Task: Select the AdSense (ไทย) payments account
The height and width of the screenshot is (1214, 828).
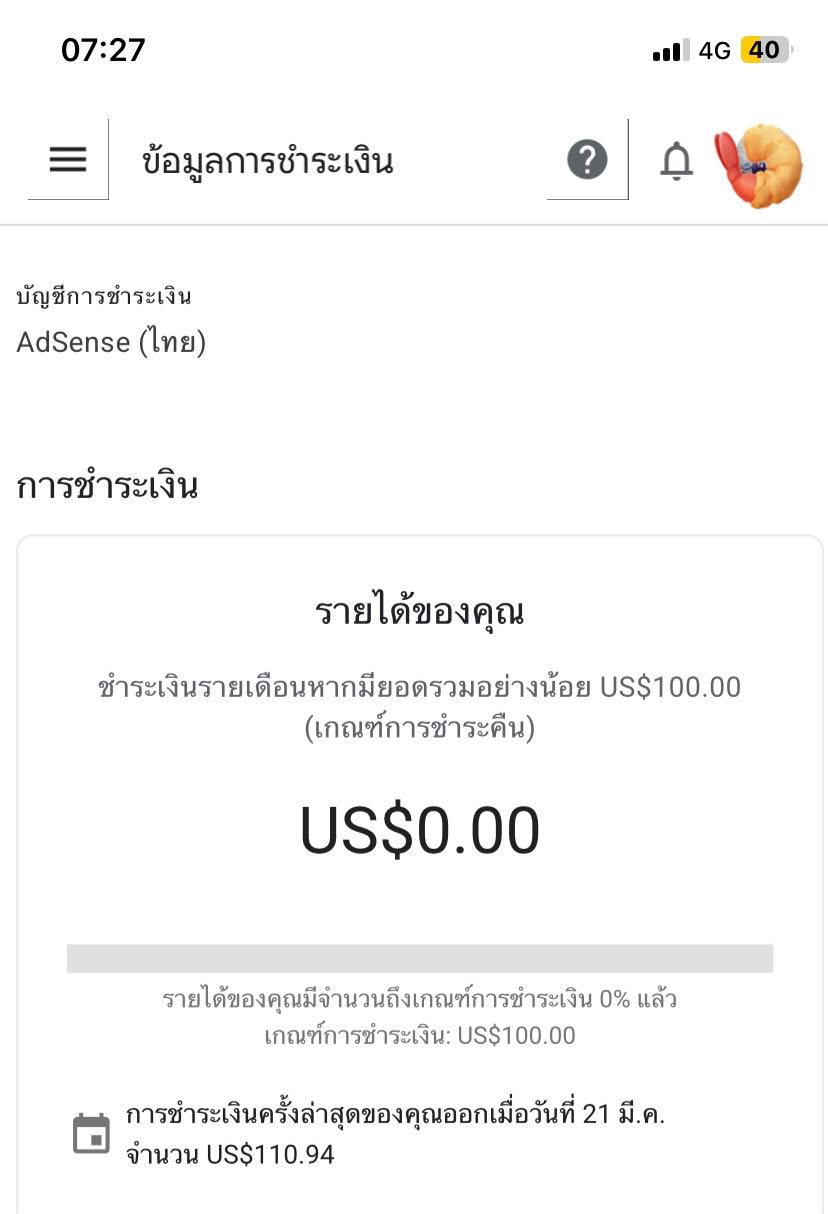Action: click(111, 343)
